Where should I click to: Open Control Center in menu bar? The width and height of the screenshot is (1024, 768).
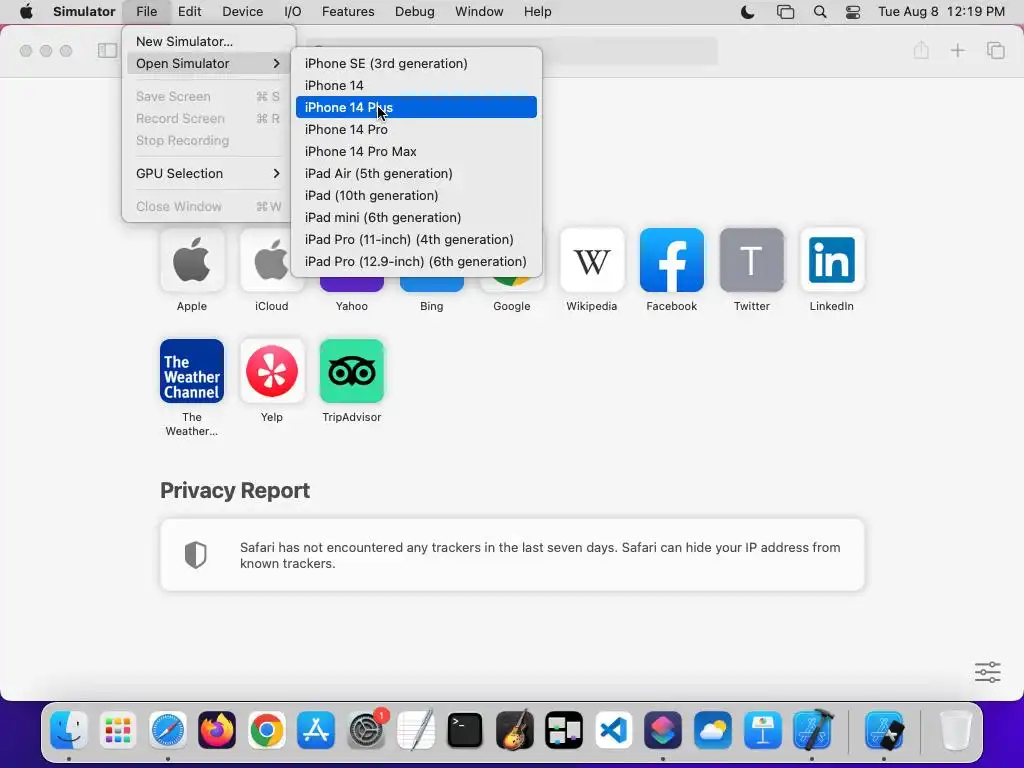coord(853,12)
